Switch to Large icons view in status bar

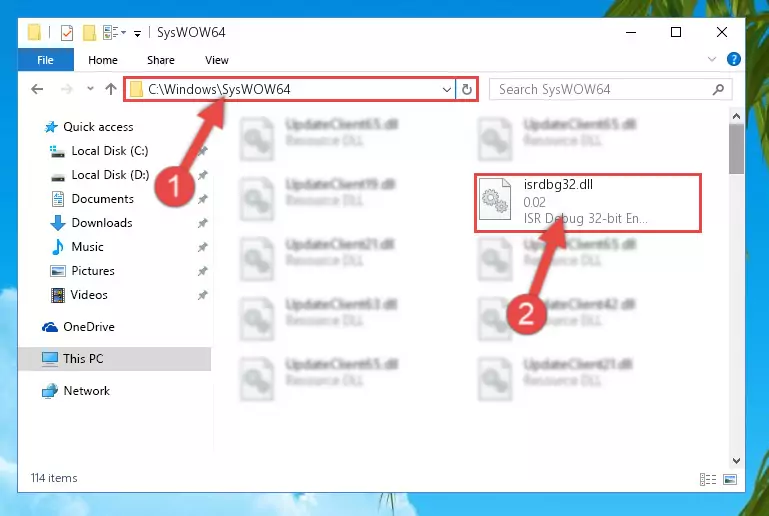(730, 479)
